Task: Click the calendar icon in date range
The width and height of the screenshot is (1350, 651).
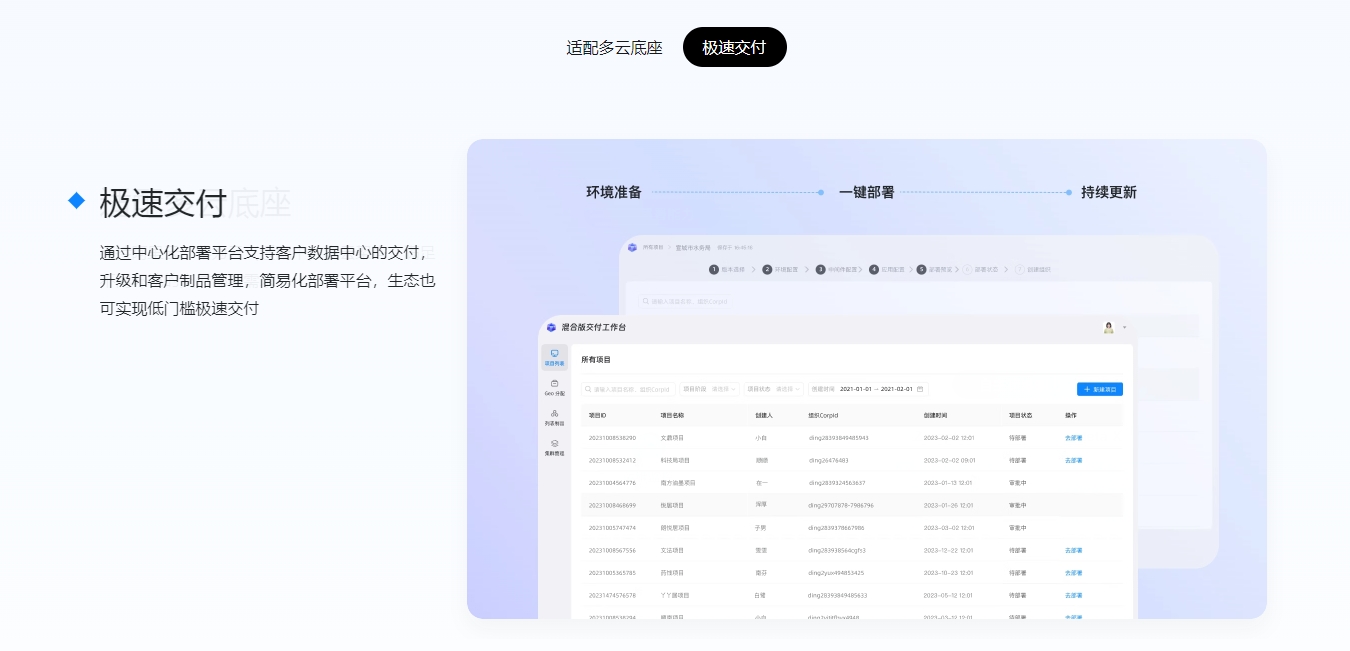Action: 920,389
